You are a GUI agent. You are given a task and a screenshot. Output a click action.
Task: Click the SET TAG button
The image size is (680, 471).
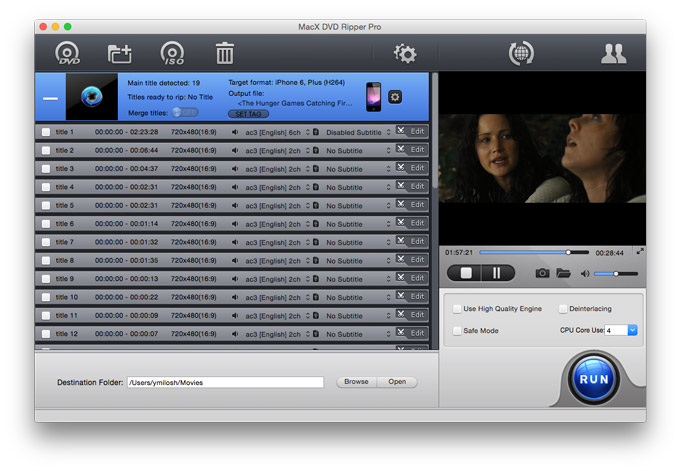pyautogui.click(x=248, y=114)
